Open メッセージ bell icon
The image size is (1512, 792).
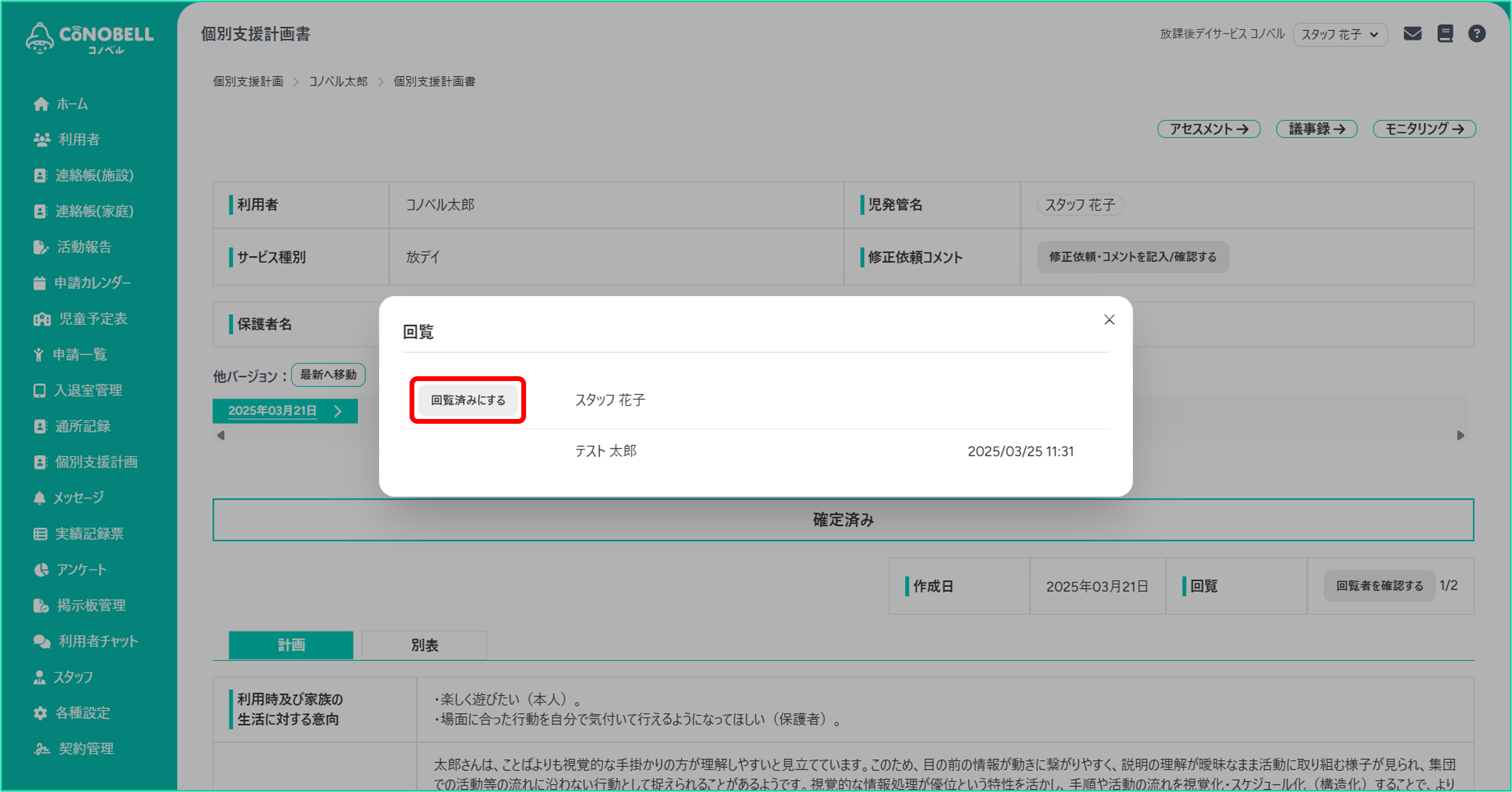[40, 498]
